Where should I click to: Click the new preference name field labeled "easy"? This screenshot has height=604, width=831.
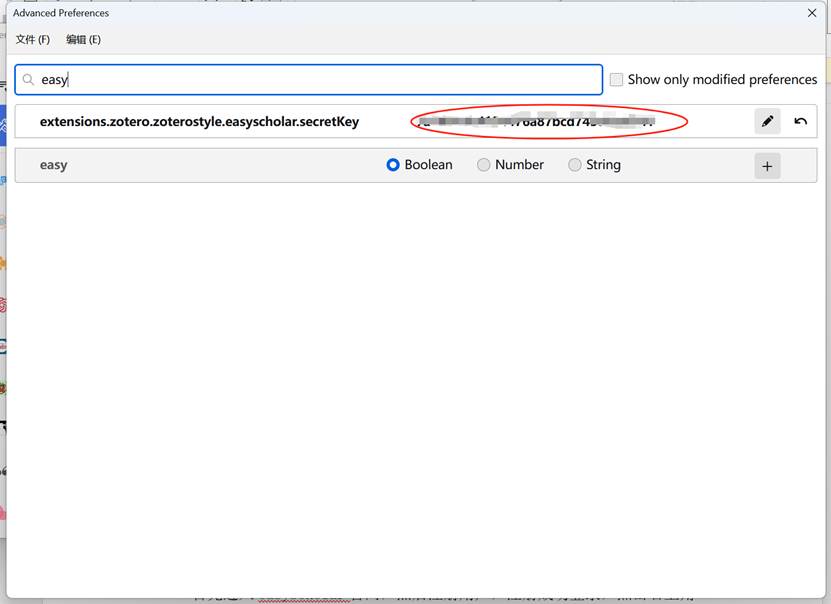150,165
